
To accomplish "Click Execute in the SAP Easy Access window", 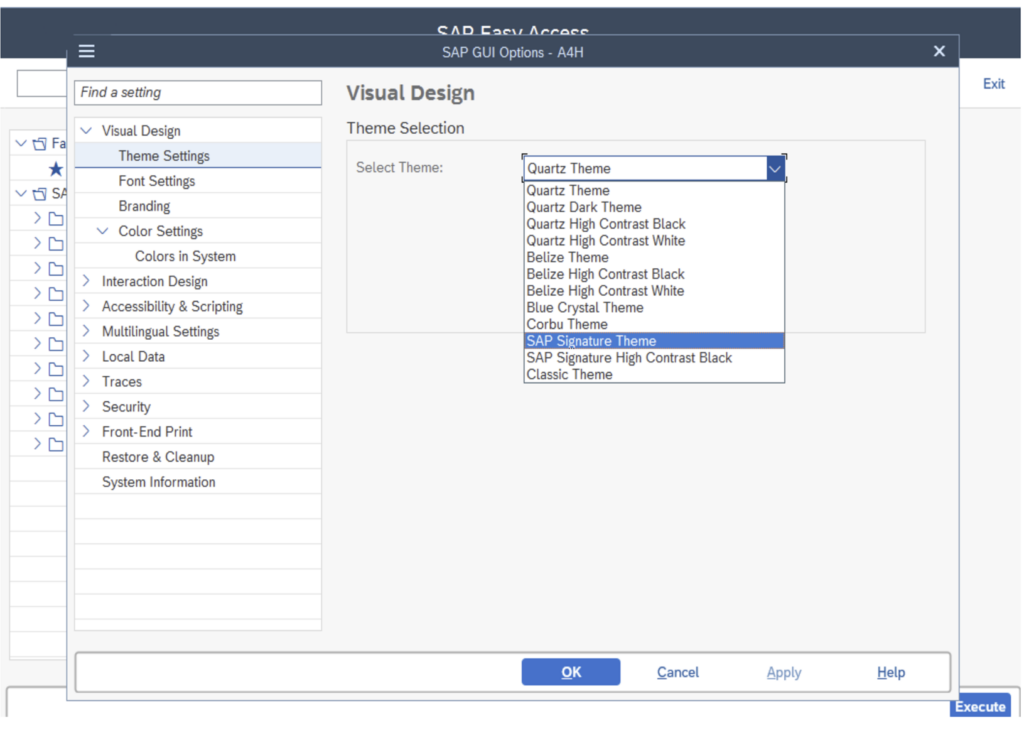I will coord(980,706).
